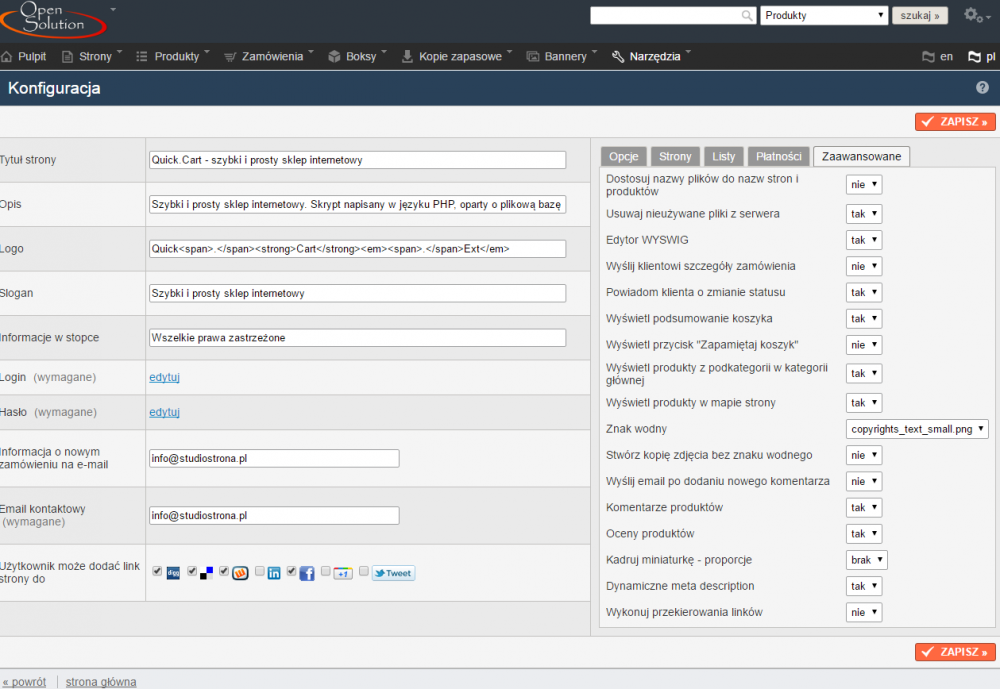The width and height of the screenshot is (1000, 689).
Task: Click the Email kontaktowy input field
Action: pos(274,515)
